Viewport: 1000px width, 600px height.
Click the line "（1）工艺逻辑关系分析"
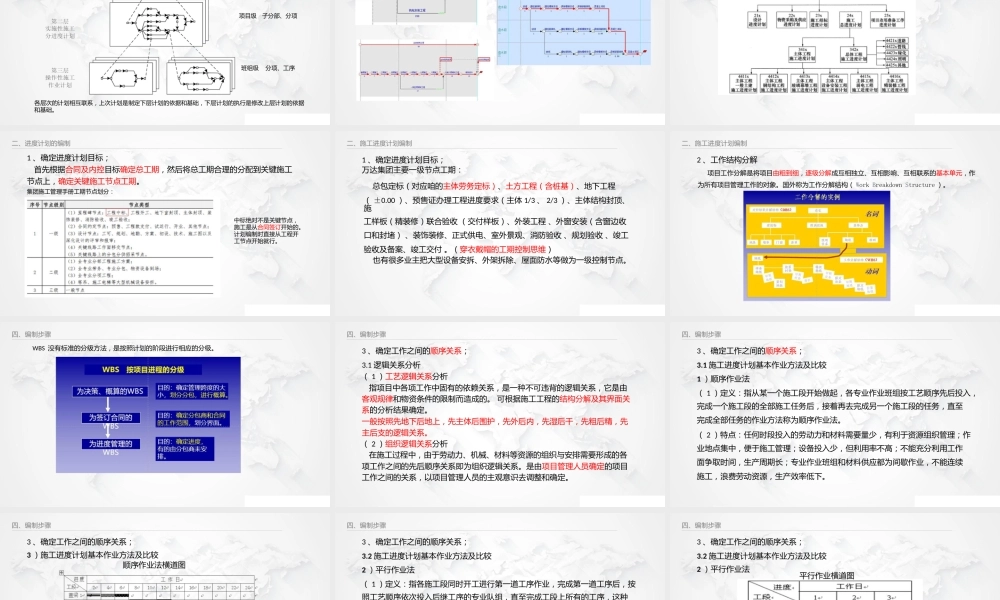pyautogui.click(x=404, y=377)
